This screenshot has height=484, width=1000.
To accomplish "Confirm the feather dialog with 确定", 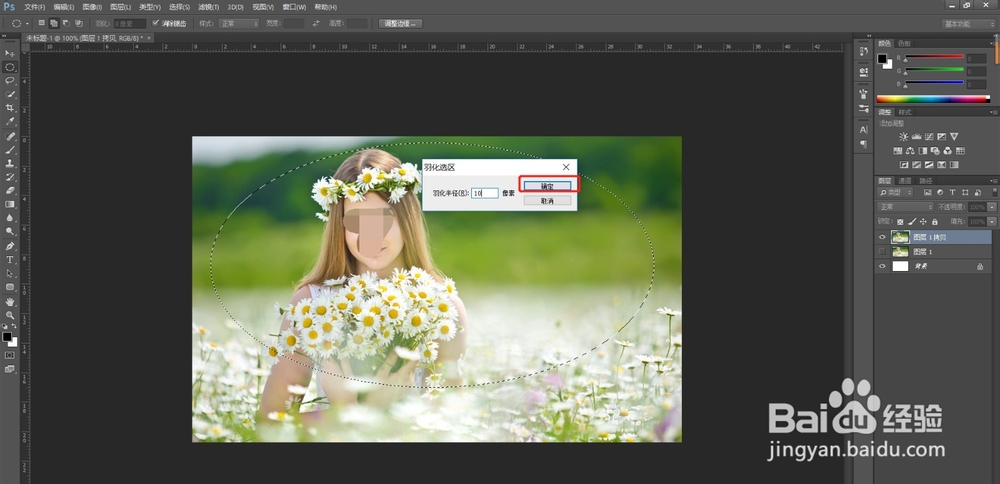I will coord(547,186).
